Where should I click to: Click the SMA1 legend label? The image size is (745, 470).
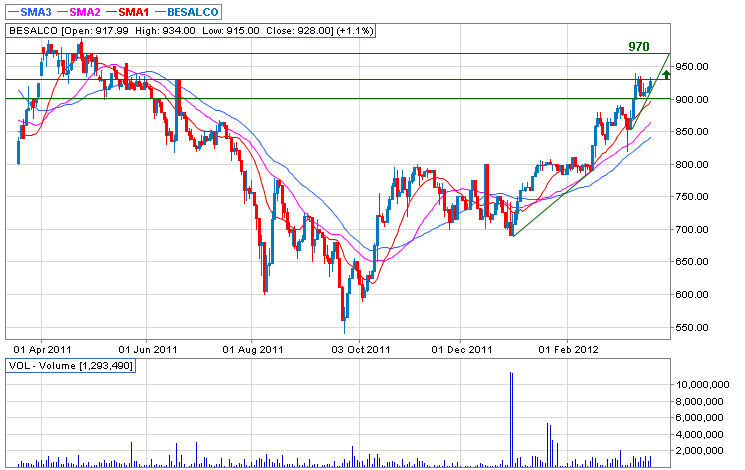tap(134, 12)
